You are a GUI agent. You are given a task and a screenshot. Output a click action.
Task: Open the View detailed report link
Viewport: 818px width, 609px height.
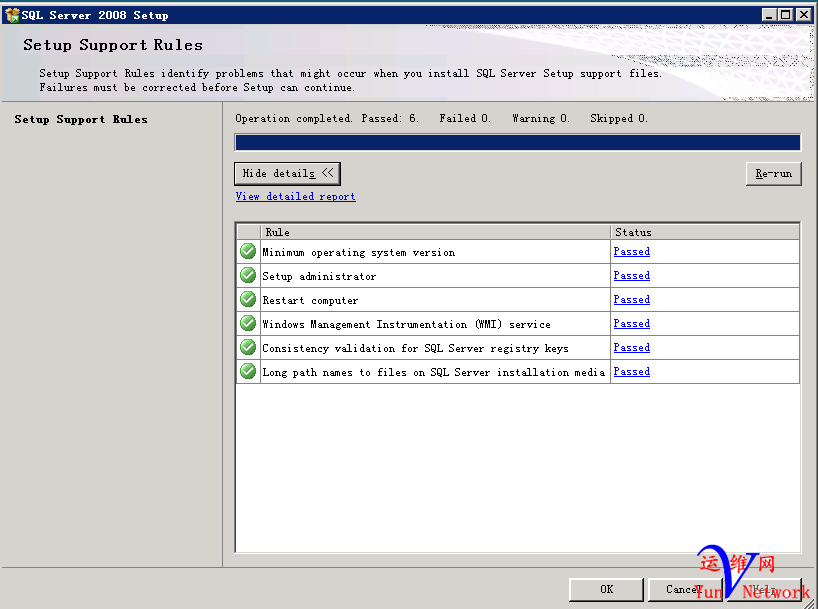pos(295,197)
